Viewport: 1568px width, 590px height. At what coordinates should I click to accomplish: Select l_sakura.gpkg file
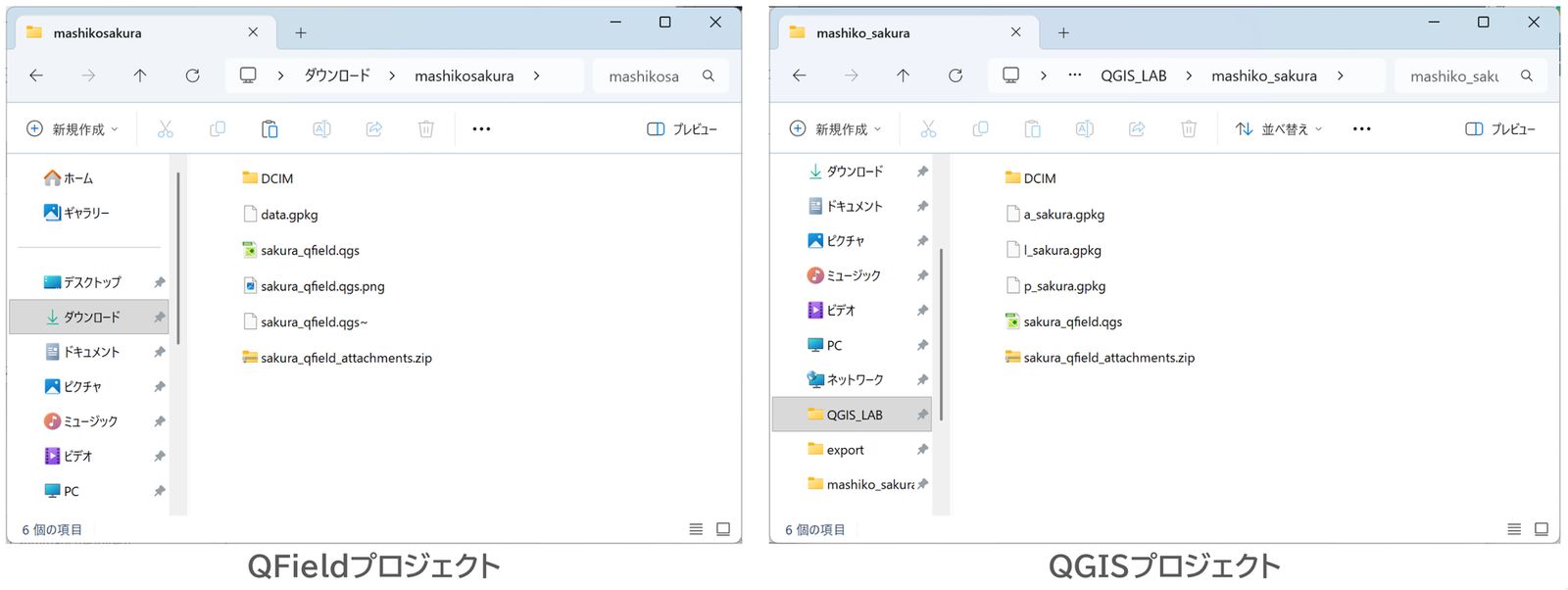pos(1053,250)
